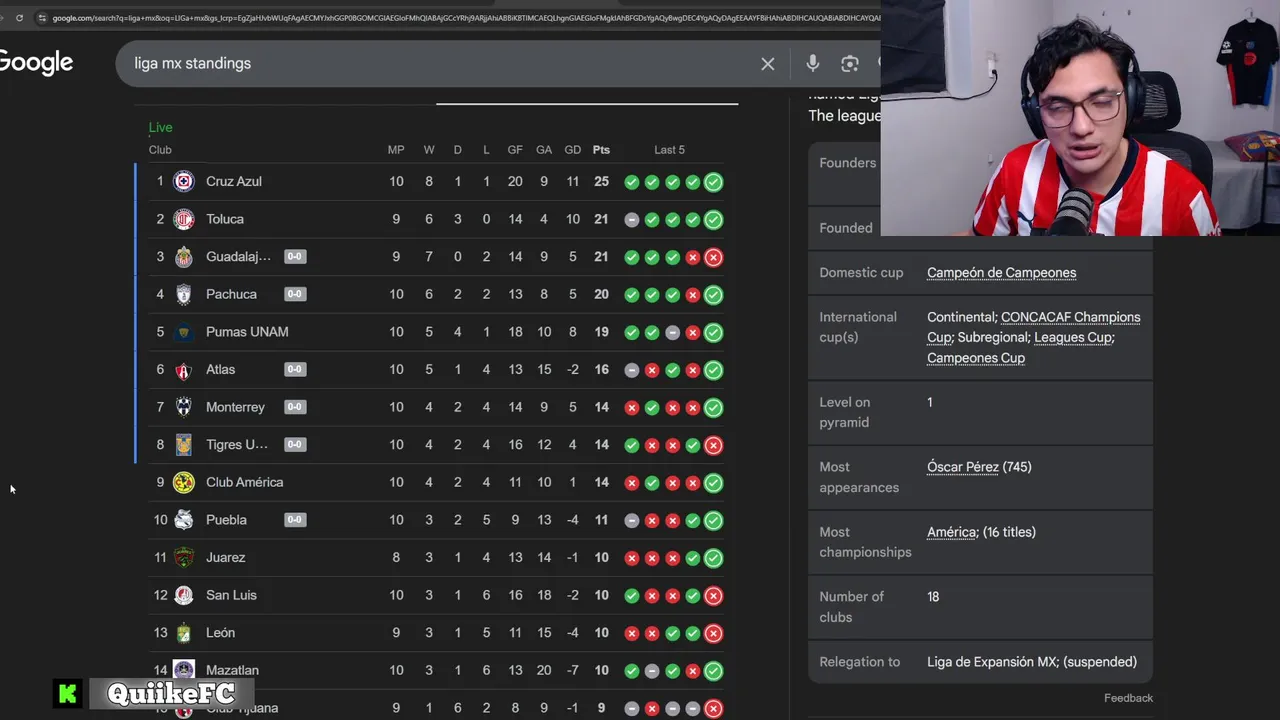
Task: Open the Leagues Cup link
Action: click(x=1072, y=337)
